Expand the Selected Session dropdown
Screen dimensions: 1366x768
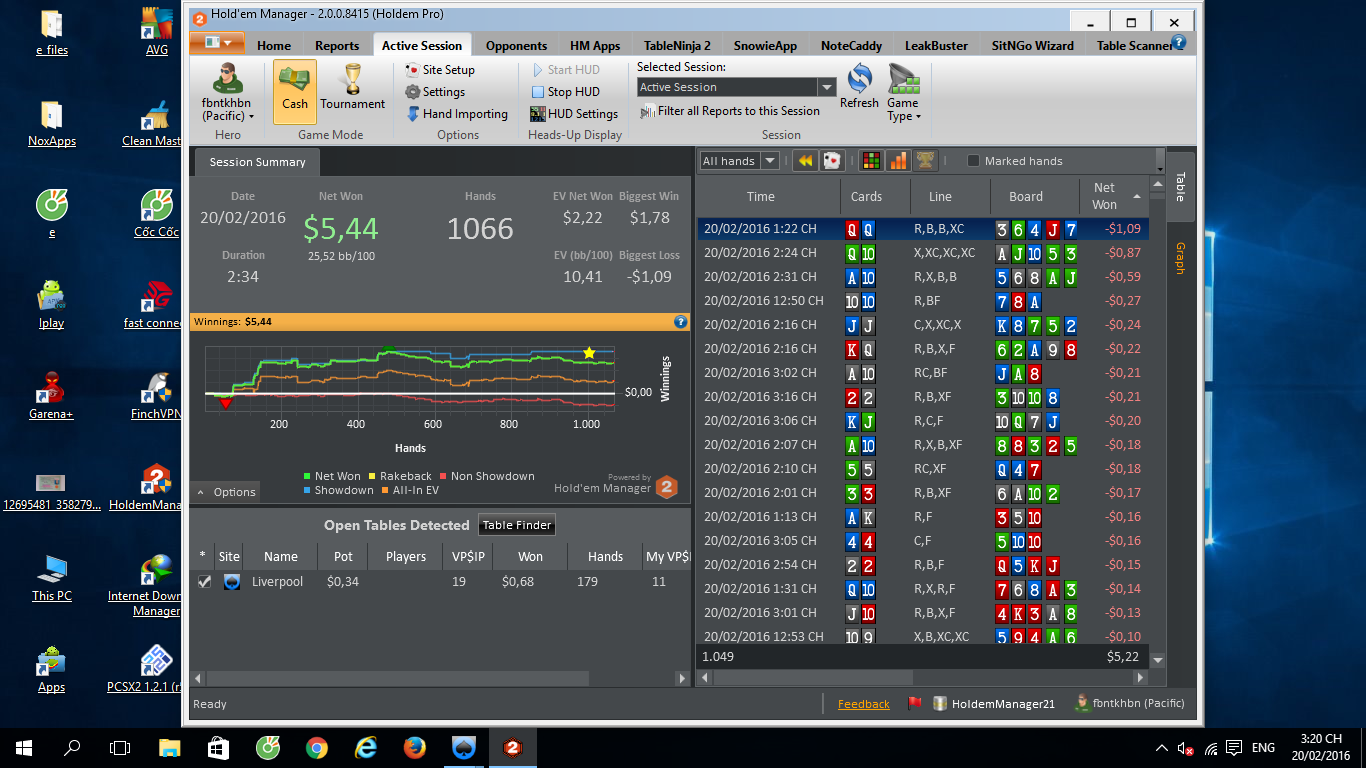coord(826,88)
